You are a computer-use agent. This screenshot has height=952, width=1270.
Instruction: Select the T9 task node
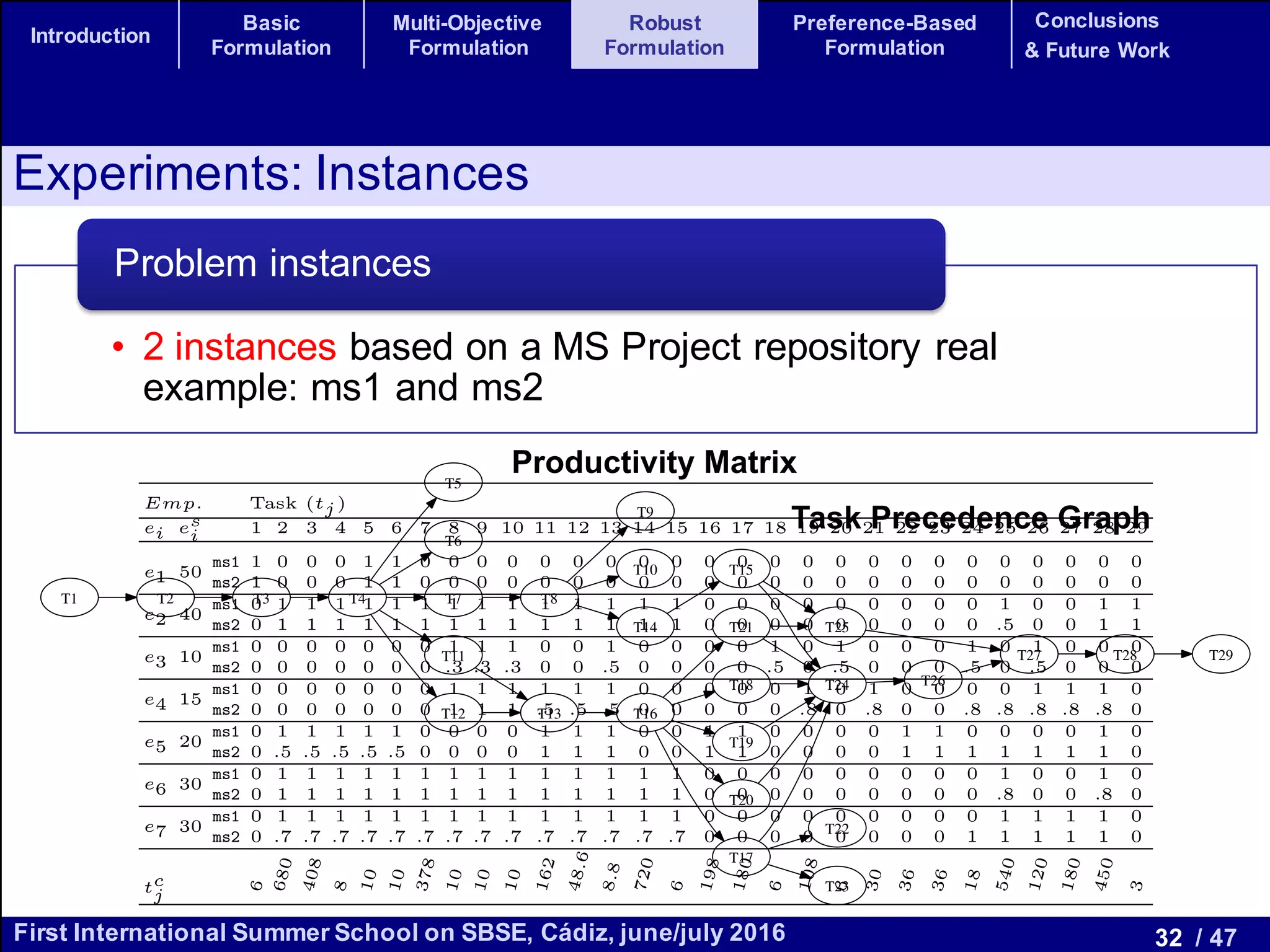646,511
